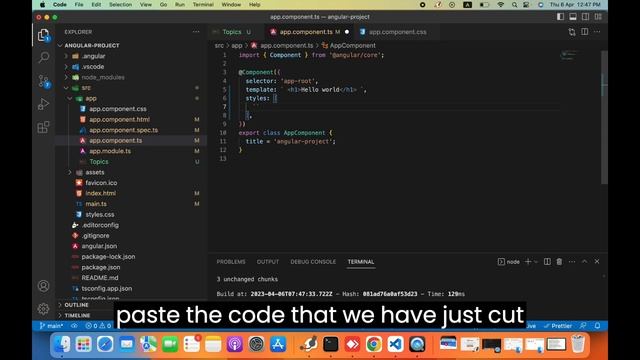
Task: Open the Go menu
Action: [x=163, y=4]
